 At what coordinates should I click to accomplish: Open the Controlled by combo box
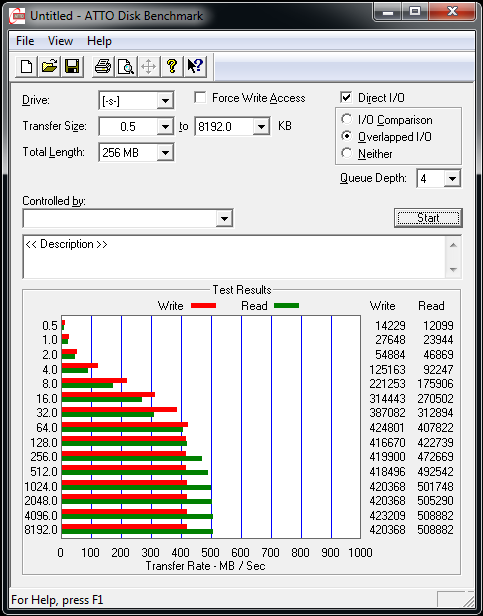coord(128,218)
